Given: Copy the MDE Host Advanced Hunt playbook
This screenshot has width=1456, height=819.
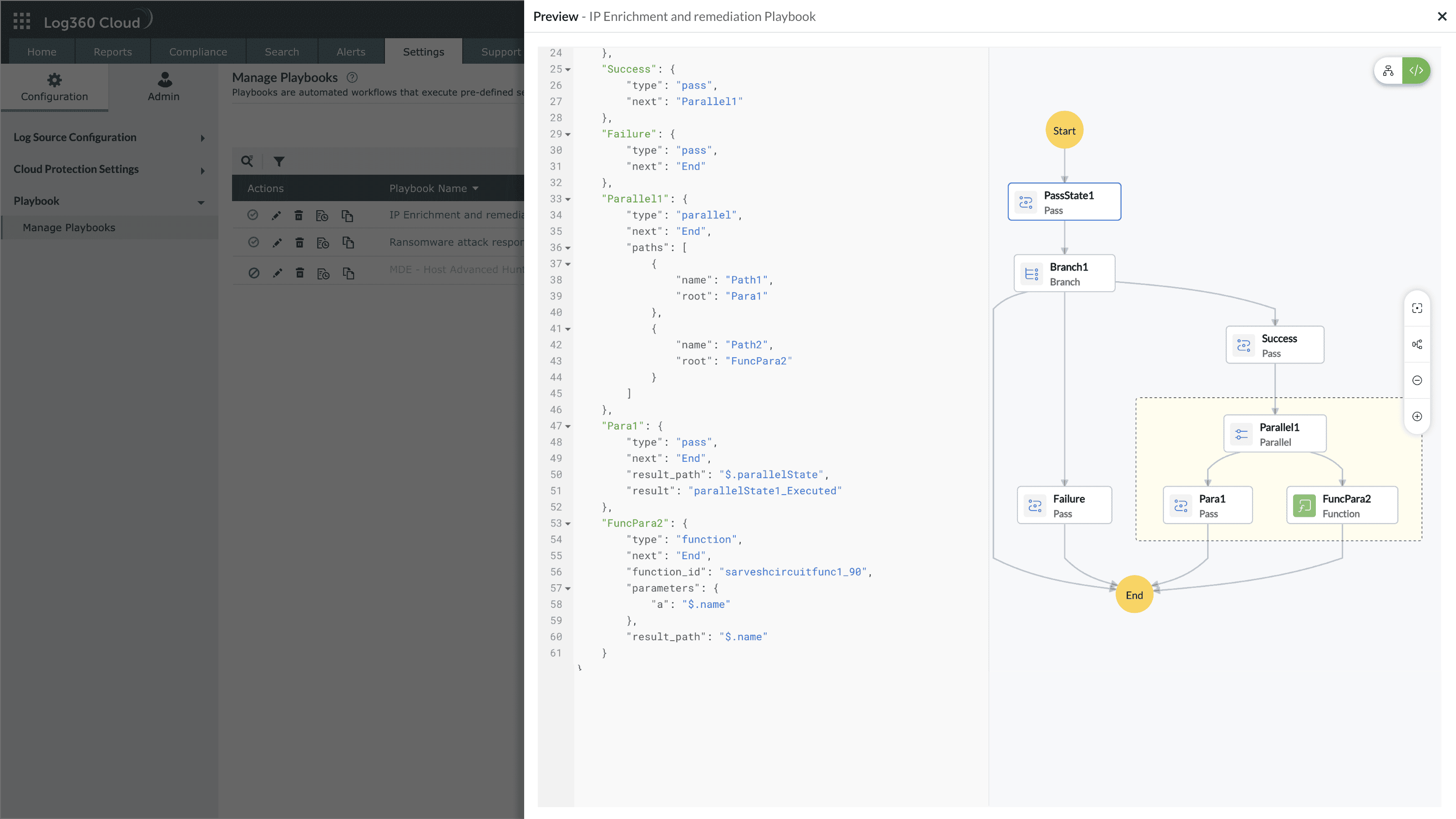Looking at the screenshot, I should tap(348, 273).
